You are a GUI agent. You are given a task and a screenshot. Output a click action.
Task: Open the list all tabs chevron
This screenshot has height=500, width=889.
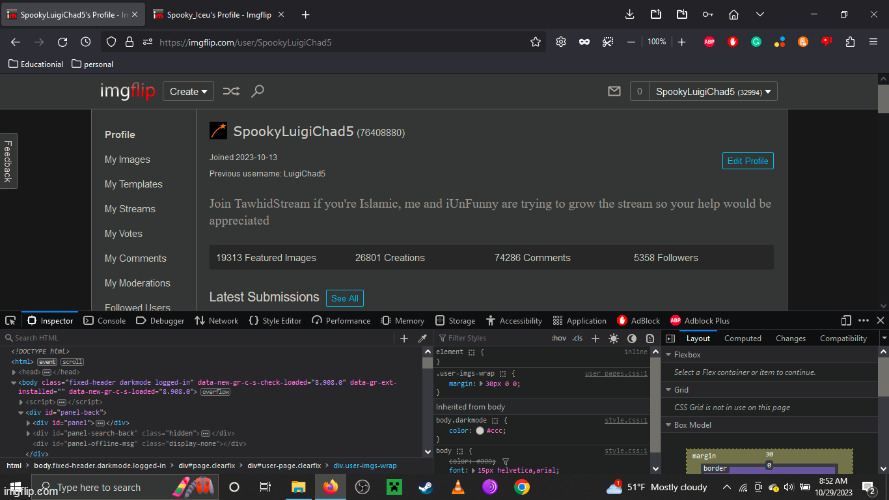click(760, 15)
